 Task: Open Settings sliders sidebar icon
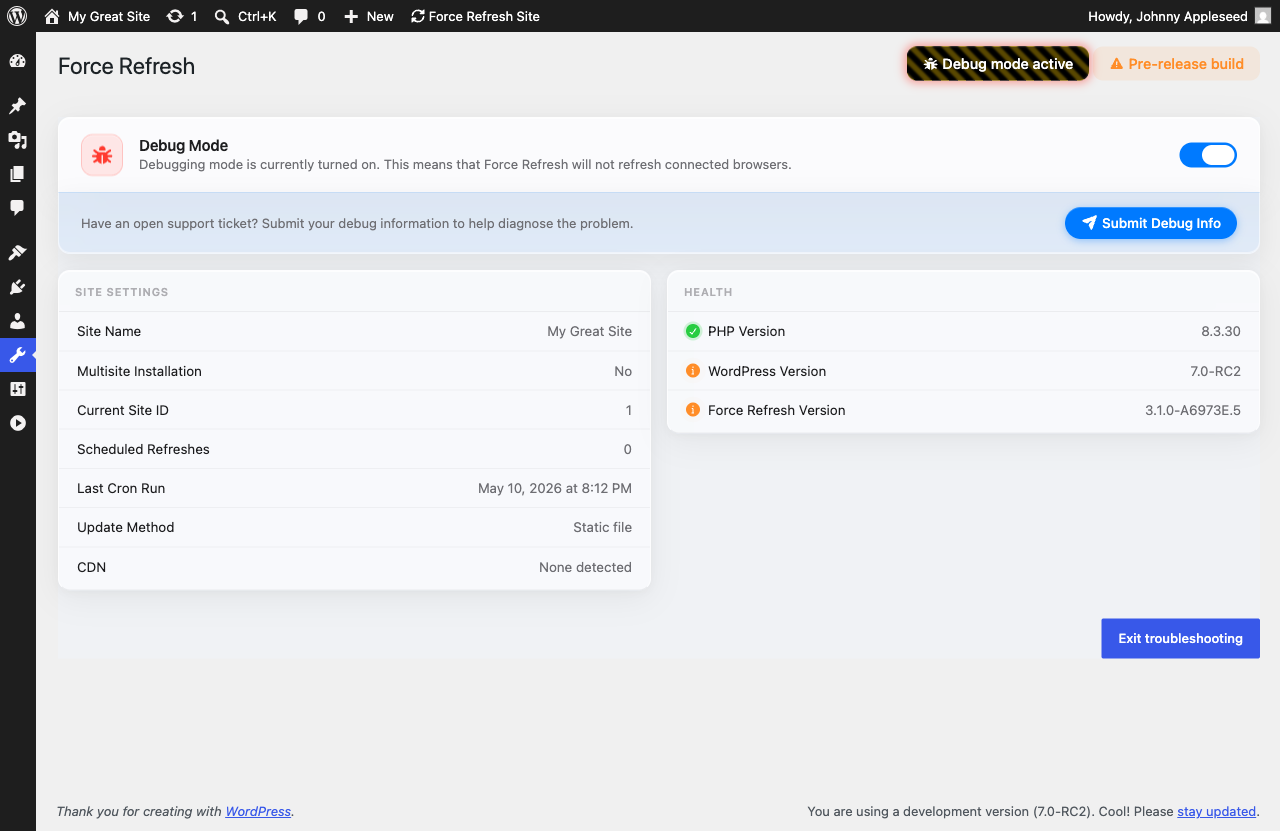coord(17,389)
